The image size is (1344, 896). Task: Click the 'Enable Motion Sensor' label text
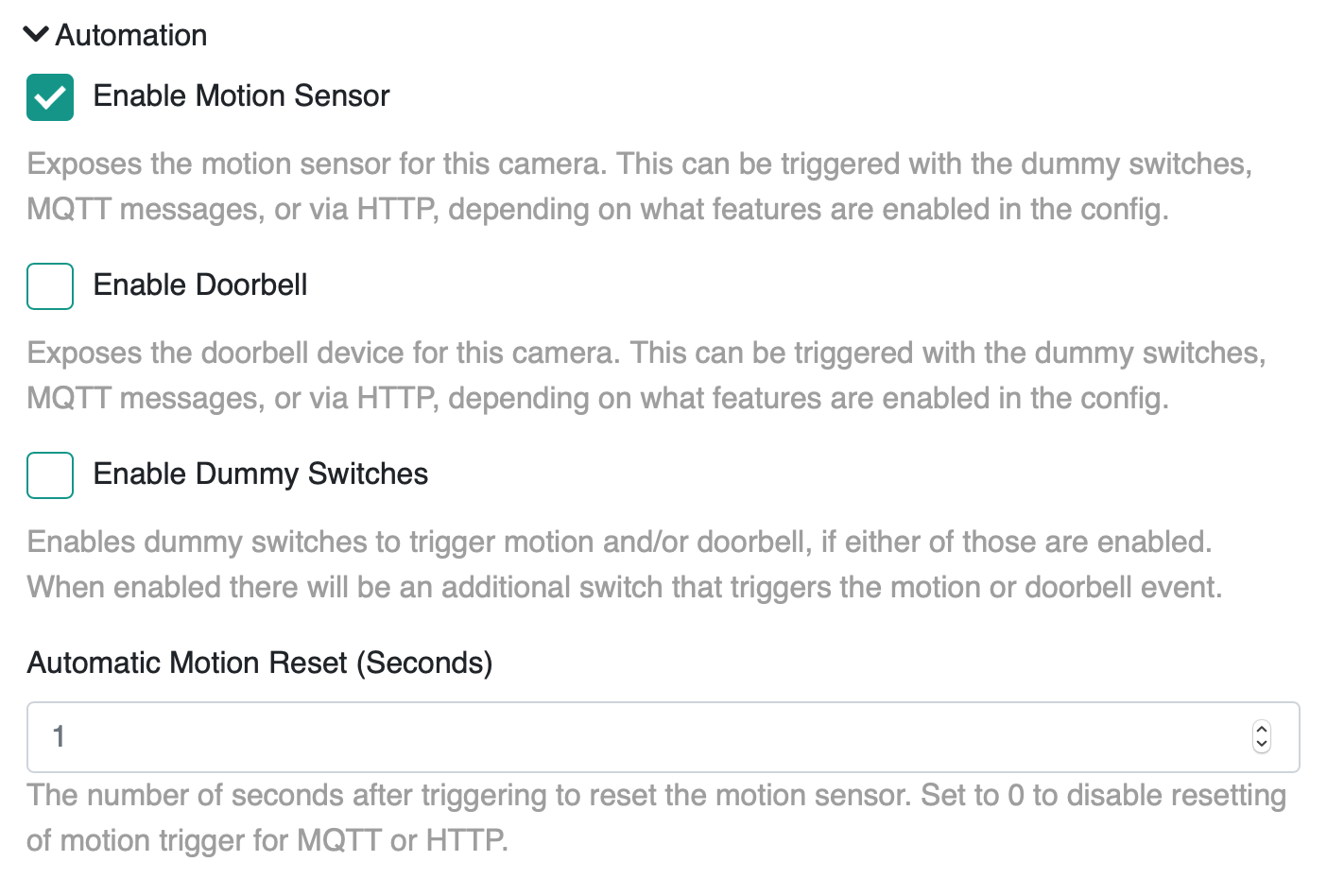coord(241,95)
